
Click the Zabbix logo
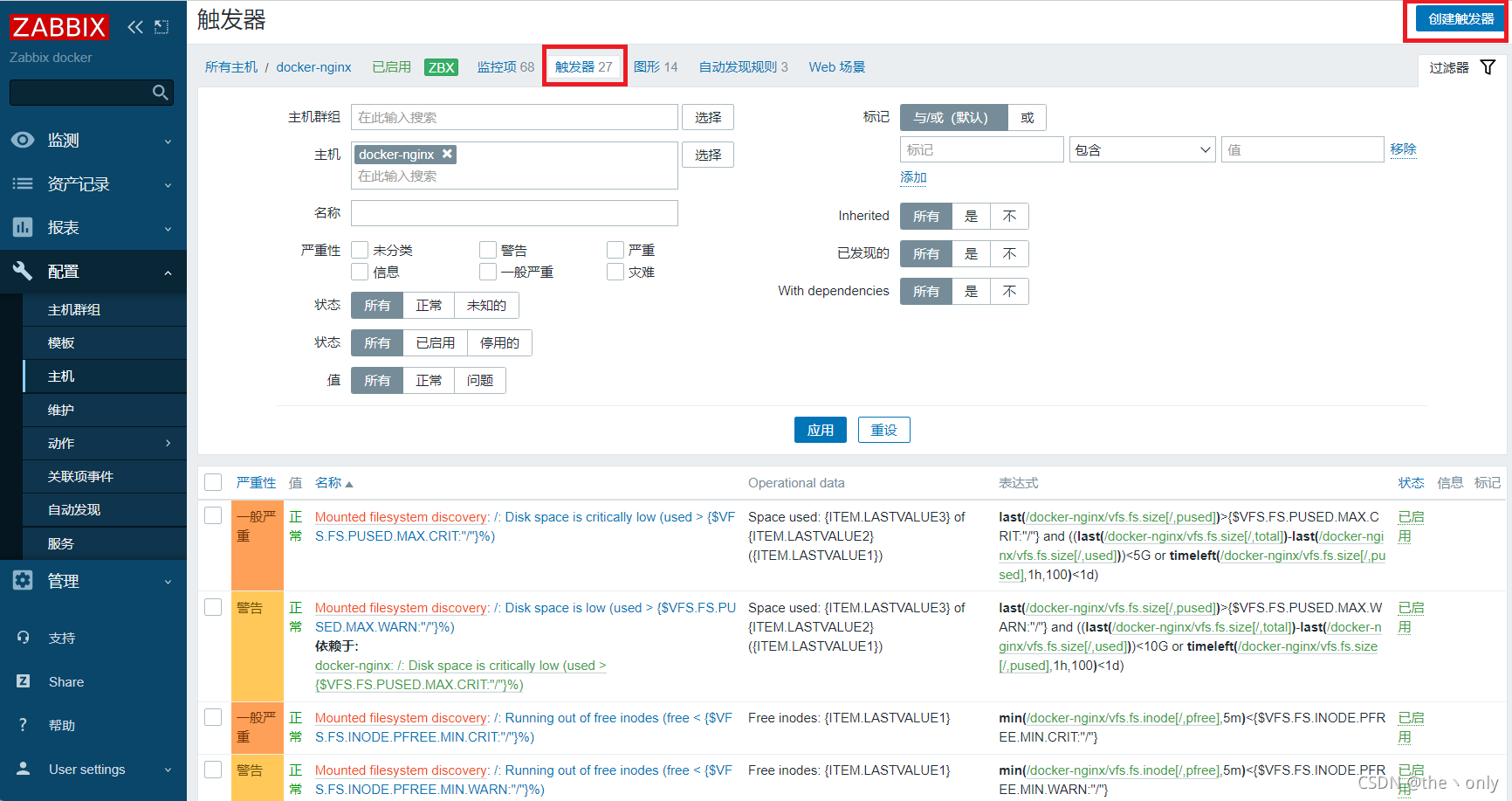[58, 27]
